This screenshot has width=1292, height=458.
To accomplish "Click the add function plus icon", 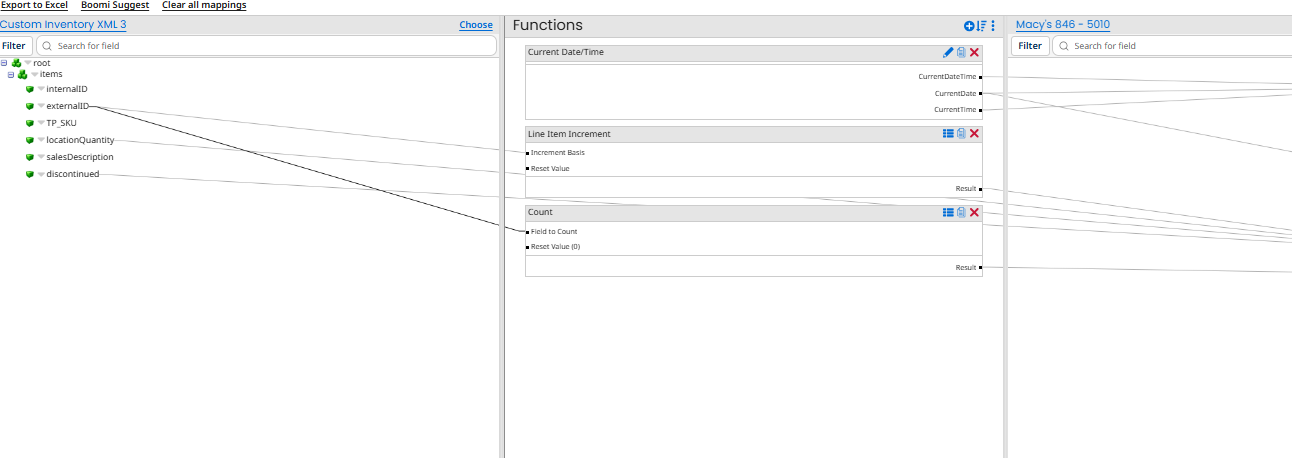I will coord(969,26).
